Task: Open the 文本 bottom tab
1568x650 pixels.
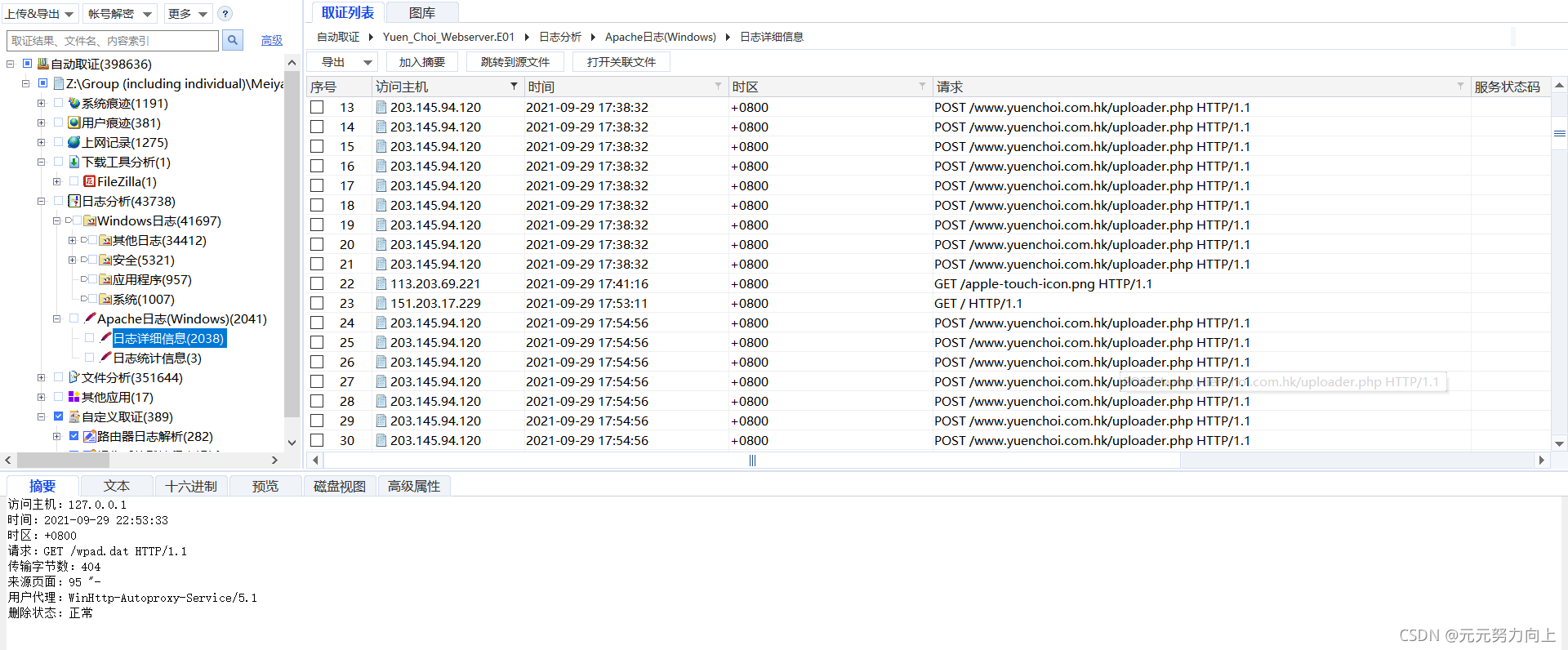Action: point(117,486)
